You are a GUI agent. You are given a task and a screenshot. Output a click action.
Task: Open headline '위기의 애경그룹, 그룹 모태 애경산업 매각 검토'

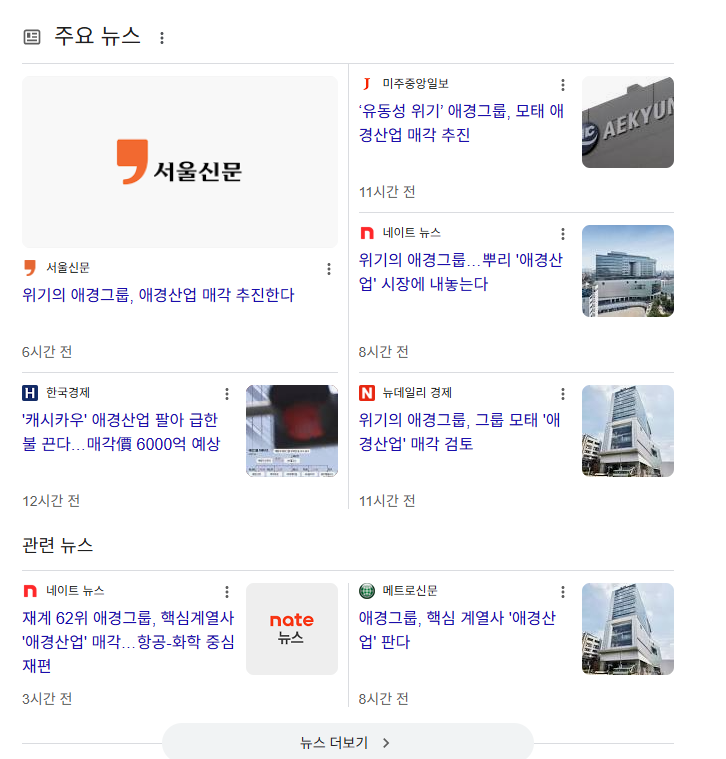click(459, 432)
